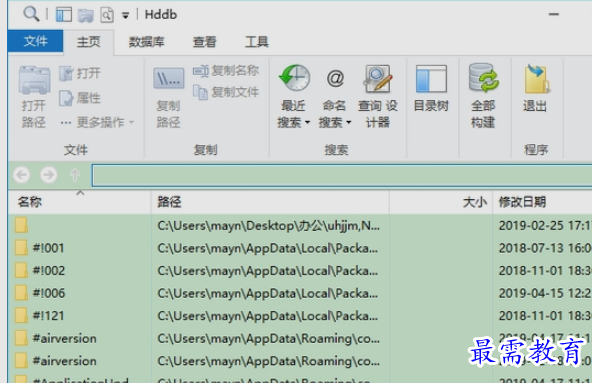
Task: Open the 文件 menu tab
Action: (x=35, y=41)
